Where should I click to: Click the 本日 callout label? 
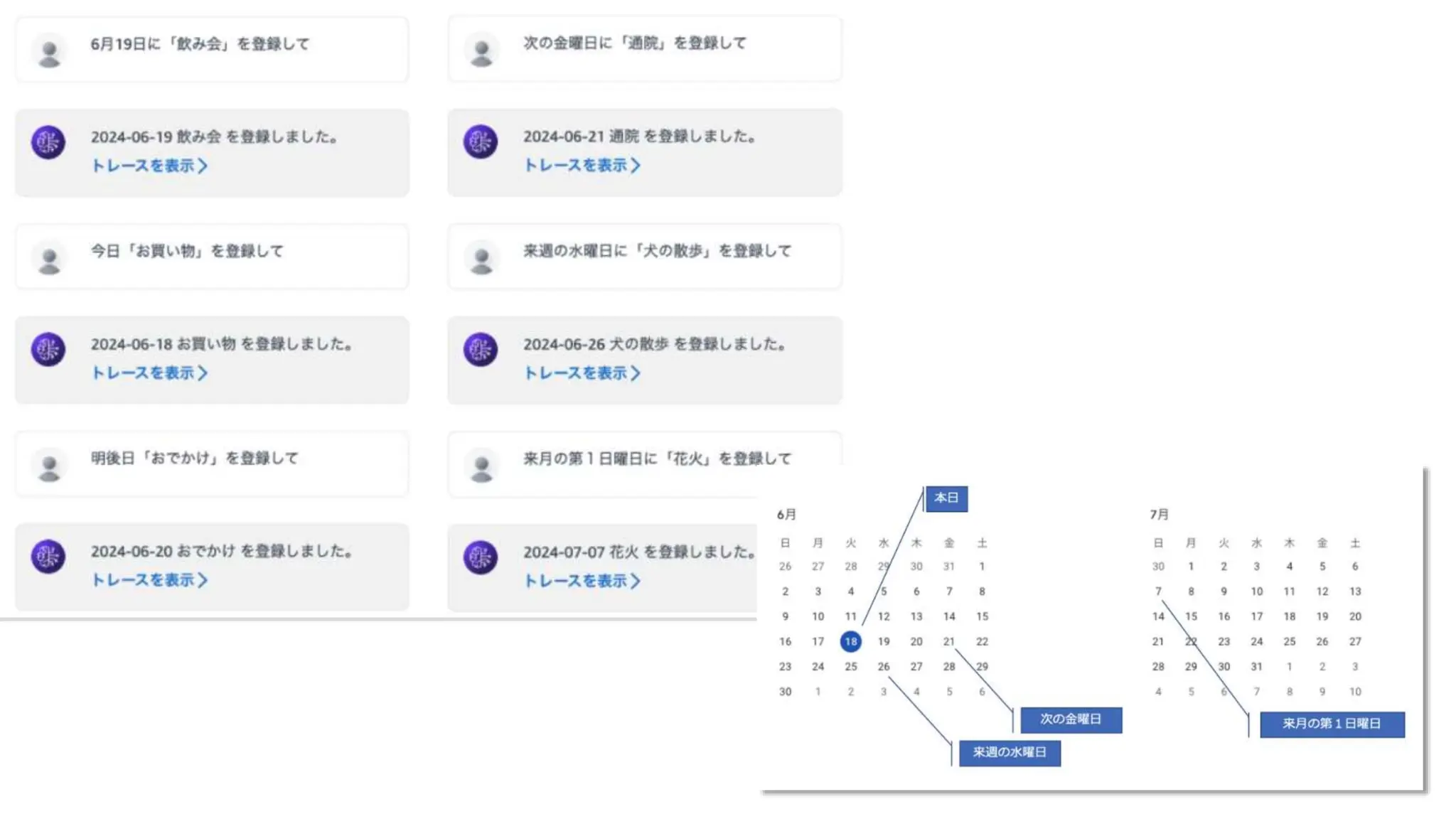[946, 498]
